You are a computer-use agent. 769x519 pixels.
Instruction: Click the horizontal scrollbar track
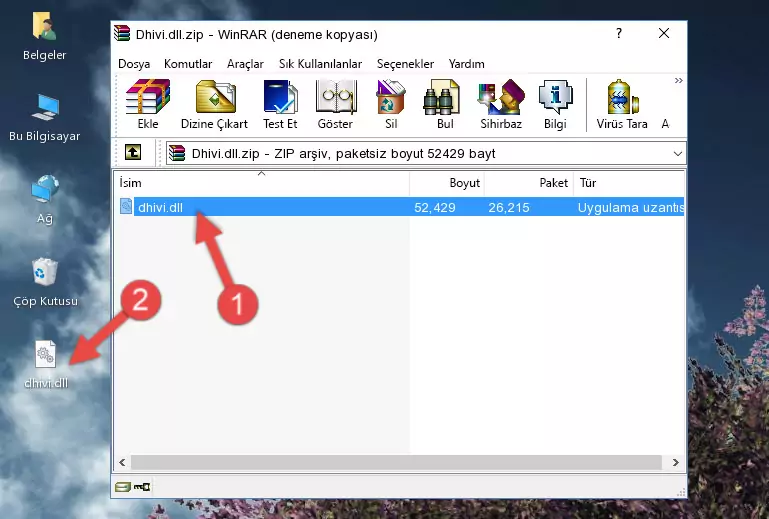(396, 462)
